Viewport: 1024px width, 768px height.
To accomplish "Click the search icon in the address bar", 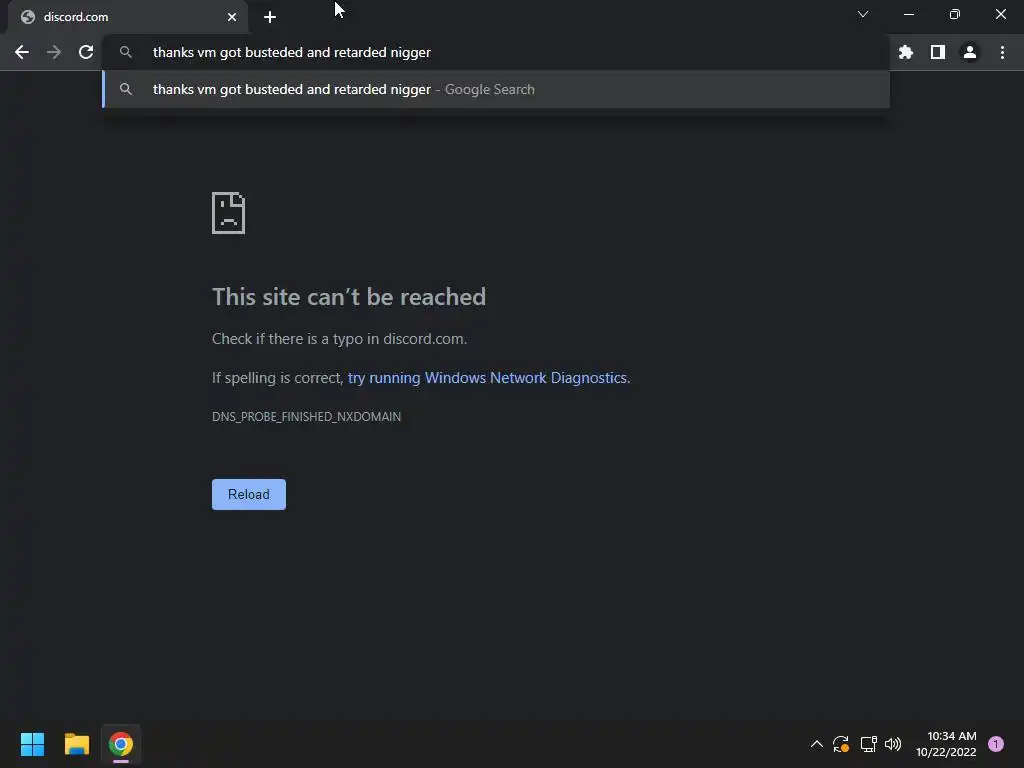I will (126, 52).
